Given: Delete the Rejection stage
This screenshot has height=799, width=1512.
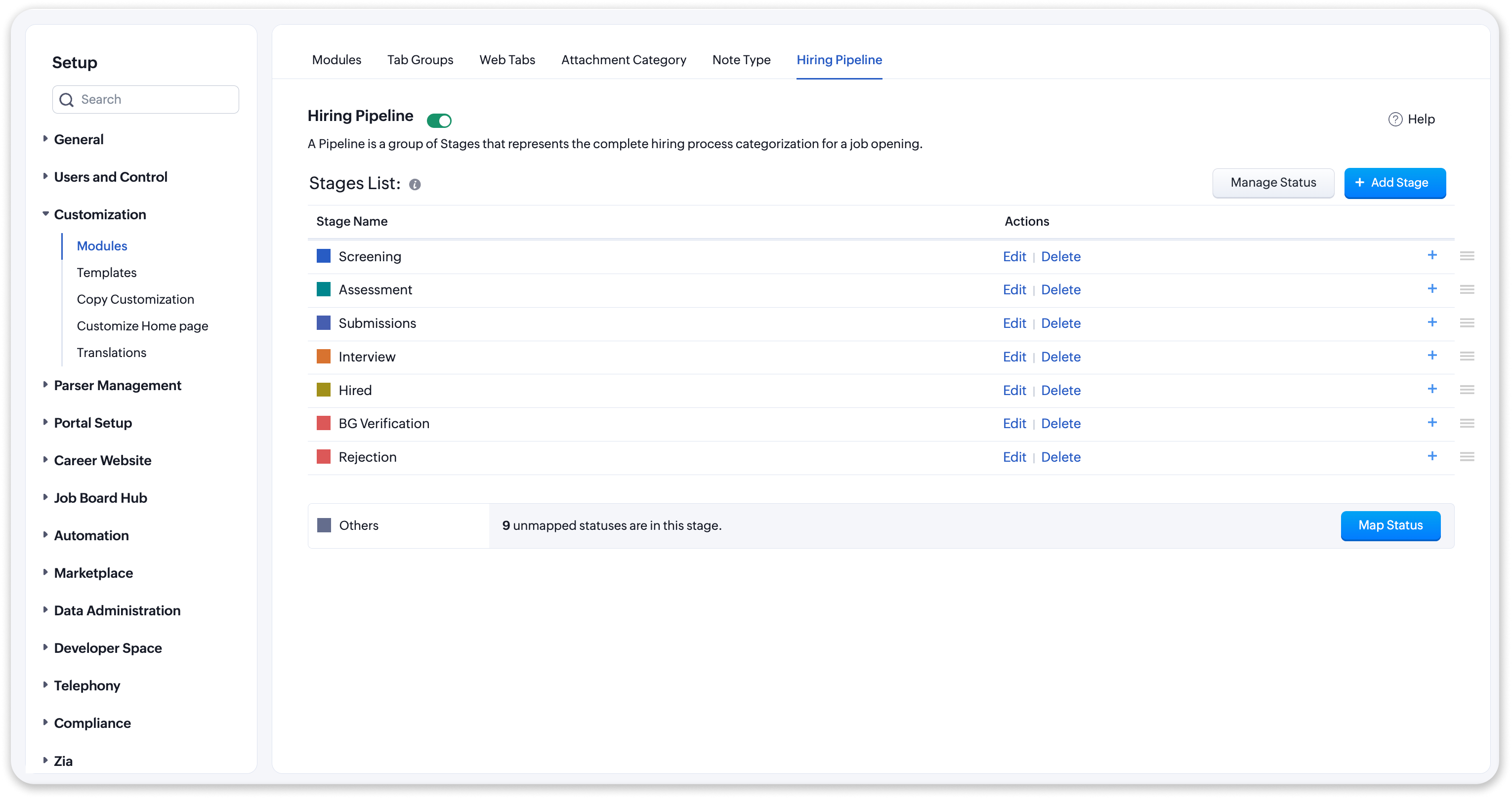Looking at the screenshot, I should point(1061,457).
